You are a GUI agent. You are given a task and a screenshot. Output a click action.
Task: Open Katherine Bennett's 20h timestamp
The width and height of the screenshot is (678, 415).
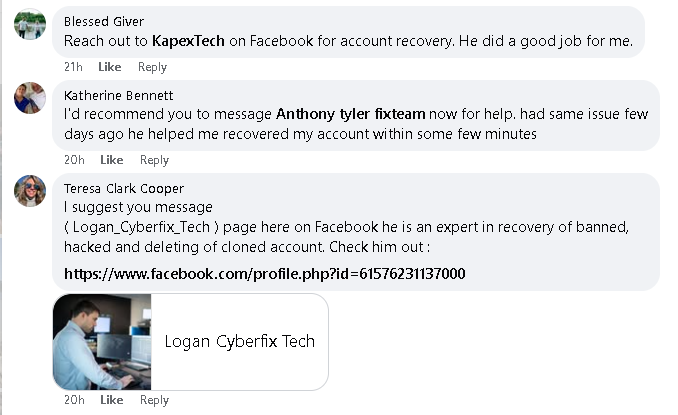(74, 160)
